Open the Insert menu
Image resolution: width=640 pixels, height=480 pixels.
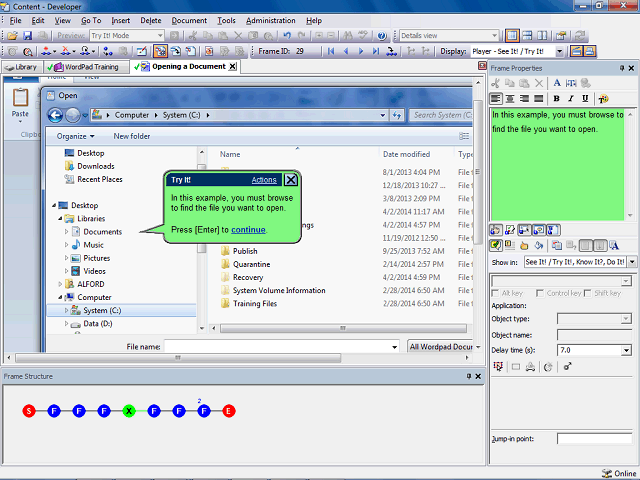(120, 20)
